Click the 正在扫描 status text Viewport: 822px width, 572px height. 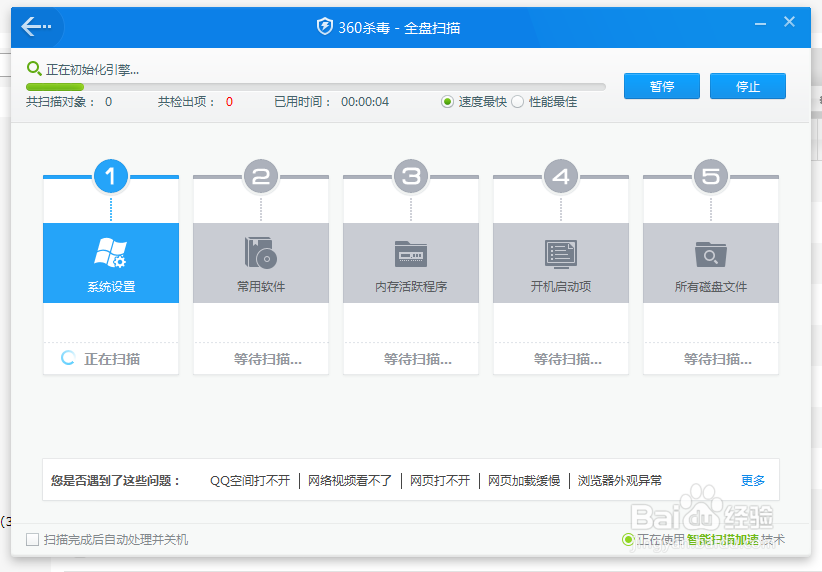coord(112,359)
